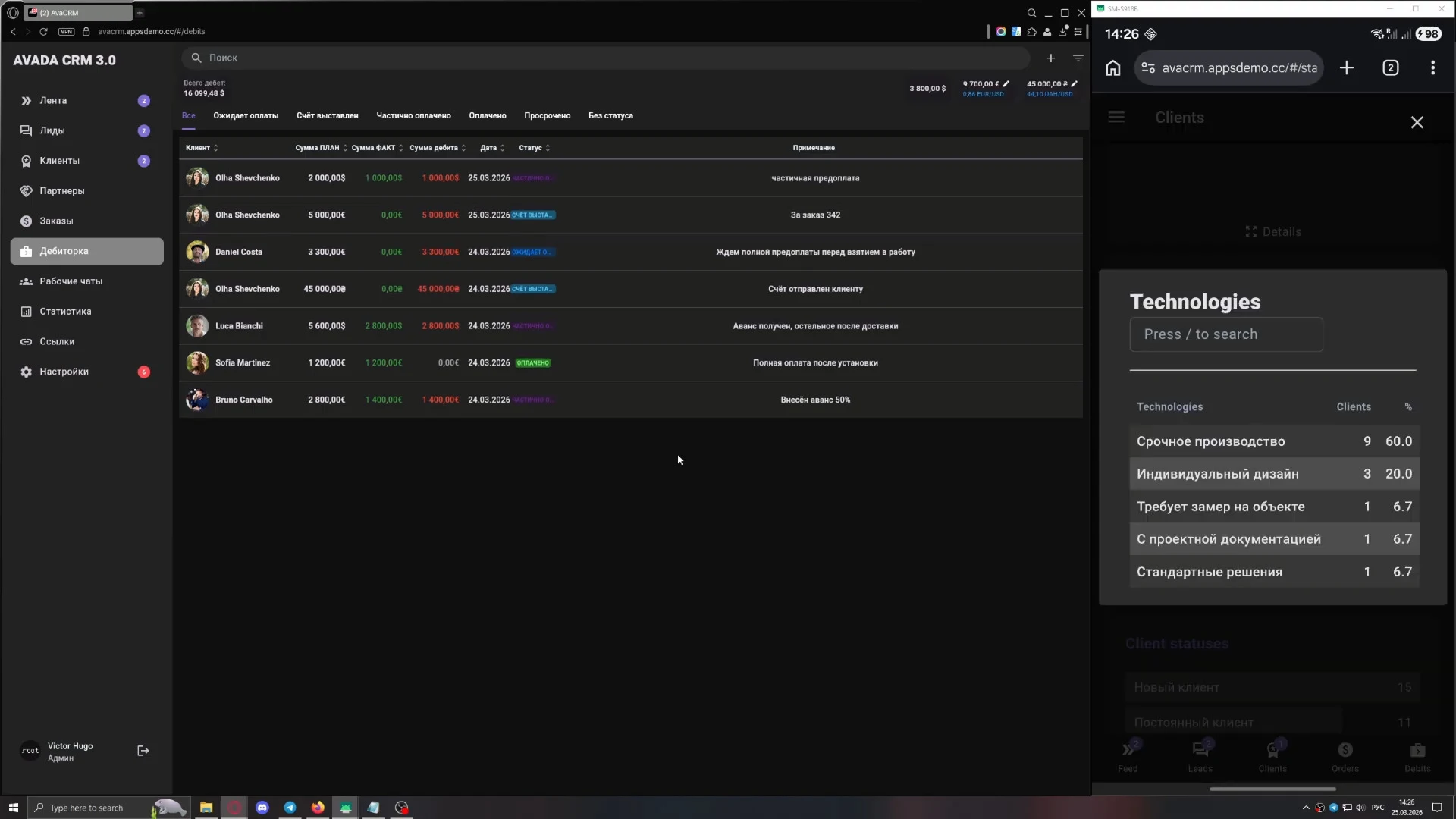The width and height of the screenshot is (1456, 819).
Task: Edit the 45 000,00 ₴ rate pencil icon
Action: pos(1074,84)
